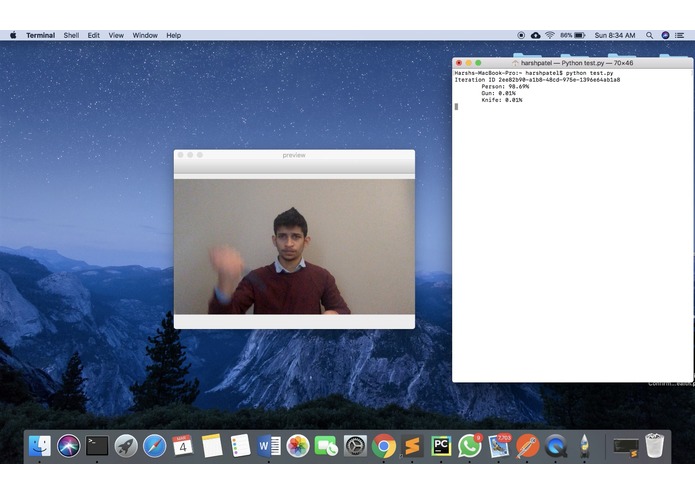This screenshot has height=494, width=695.
Task: Click the Gun: 0.01% output line
Action: click(498, 93)
